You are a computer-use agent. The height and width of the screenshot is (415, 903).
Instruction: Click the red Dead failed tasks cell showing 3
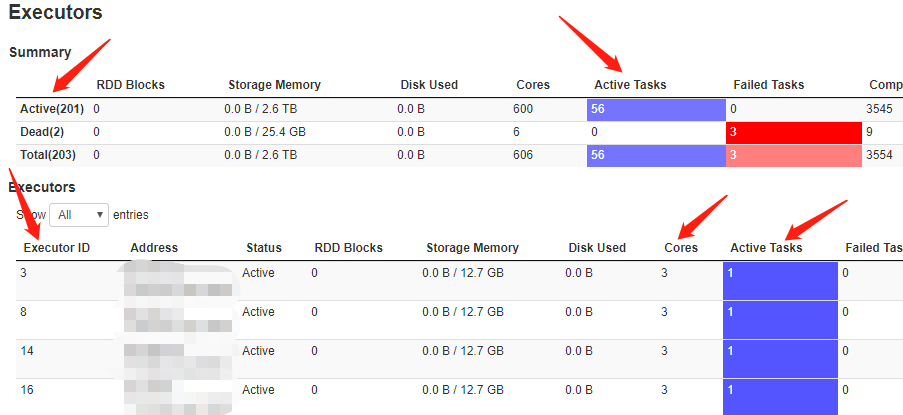[x=794, y=132]
